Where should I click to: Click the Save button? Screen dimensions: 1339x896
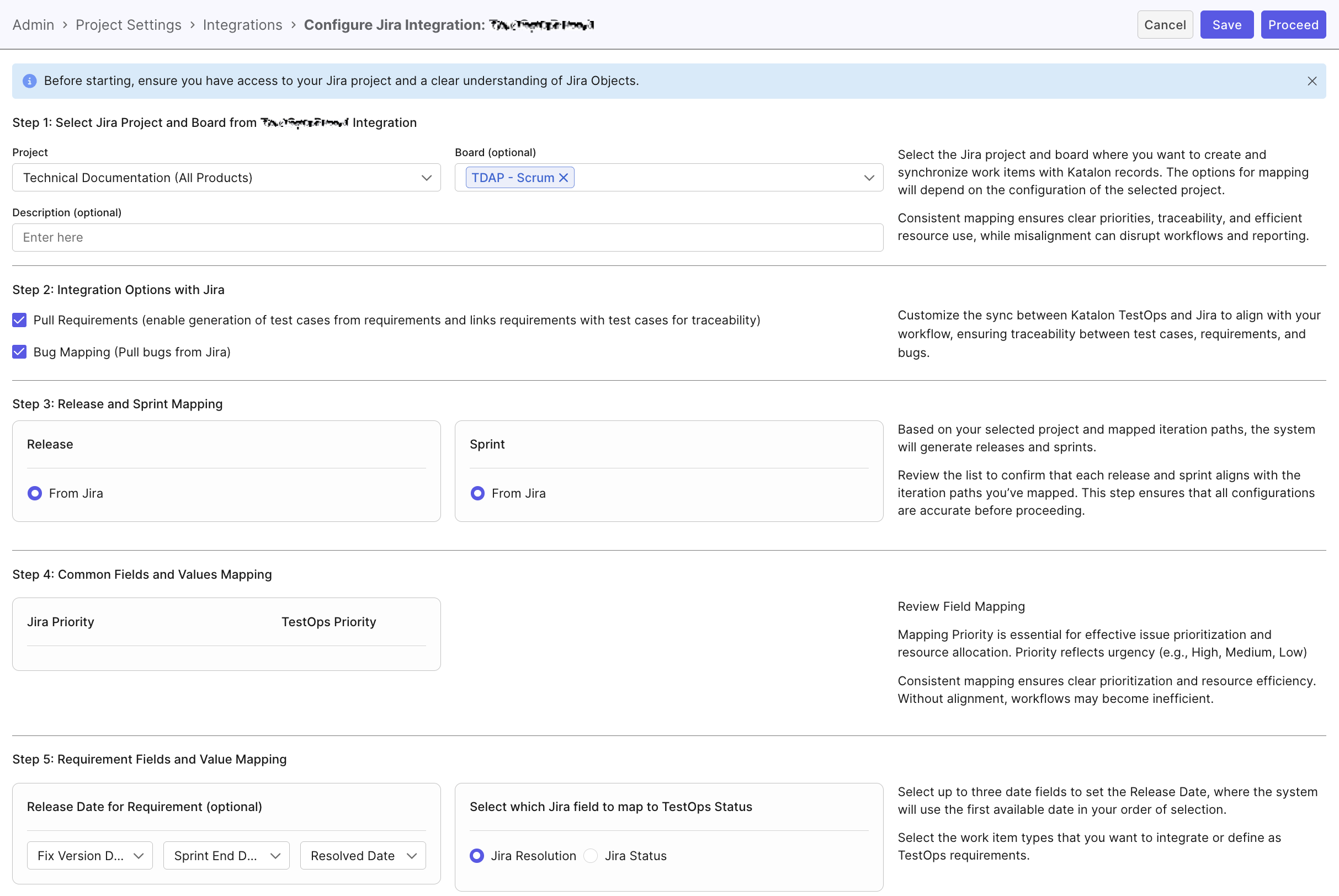click(1226, 25)
